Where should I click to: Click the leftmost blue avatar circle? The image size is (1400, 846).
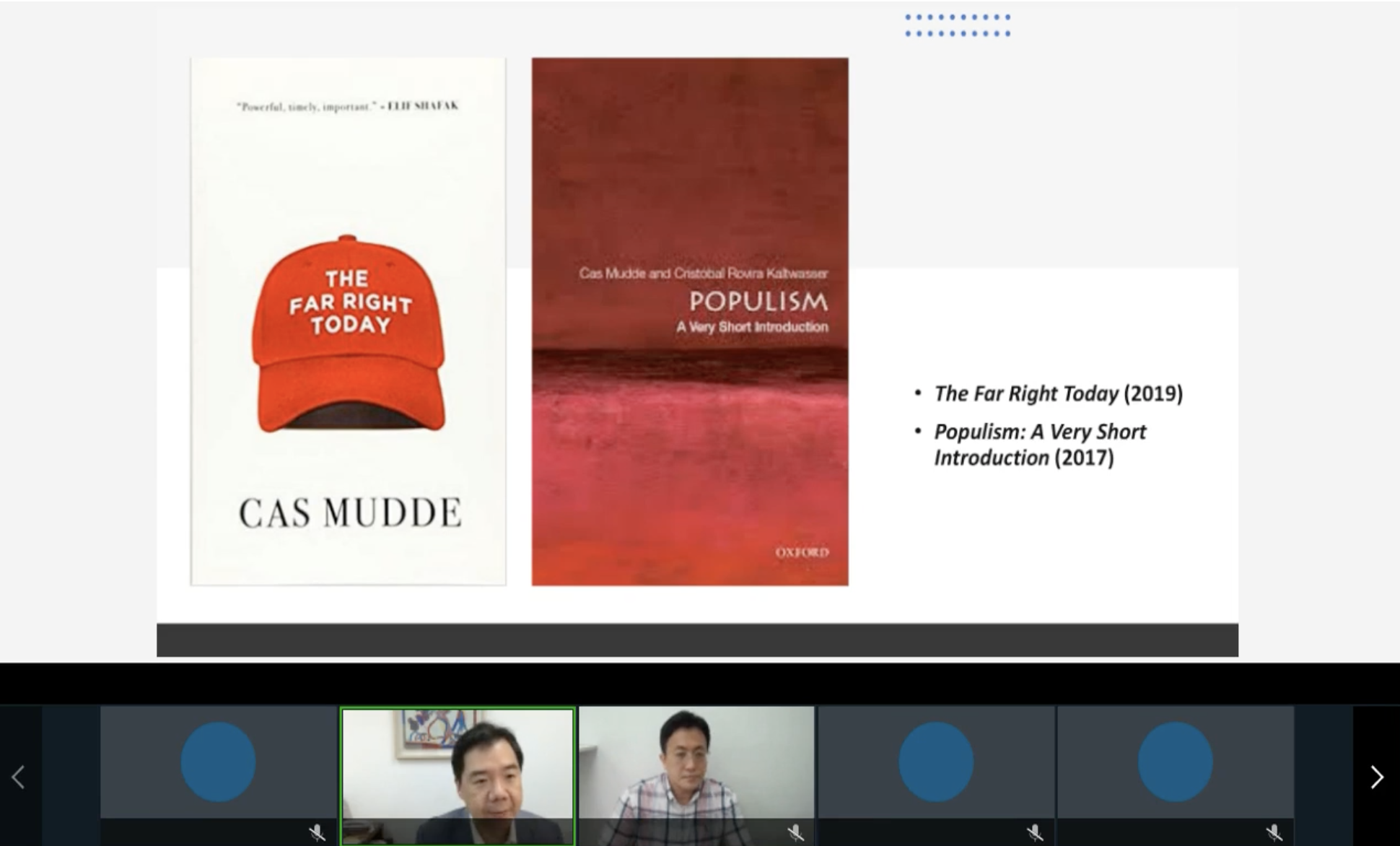218,762
